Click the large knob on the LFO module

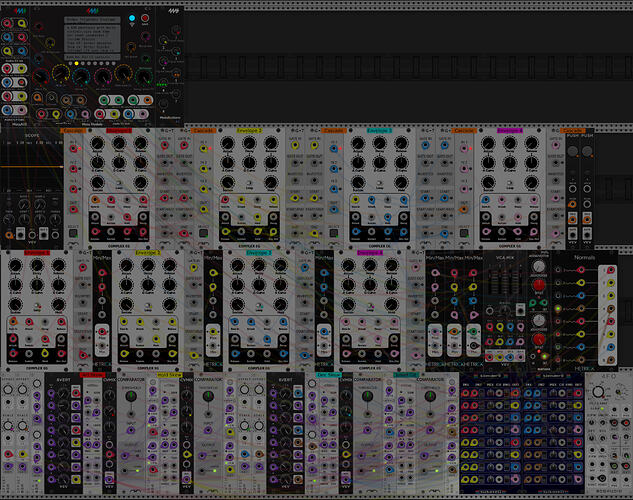(598, 391)
